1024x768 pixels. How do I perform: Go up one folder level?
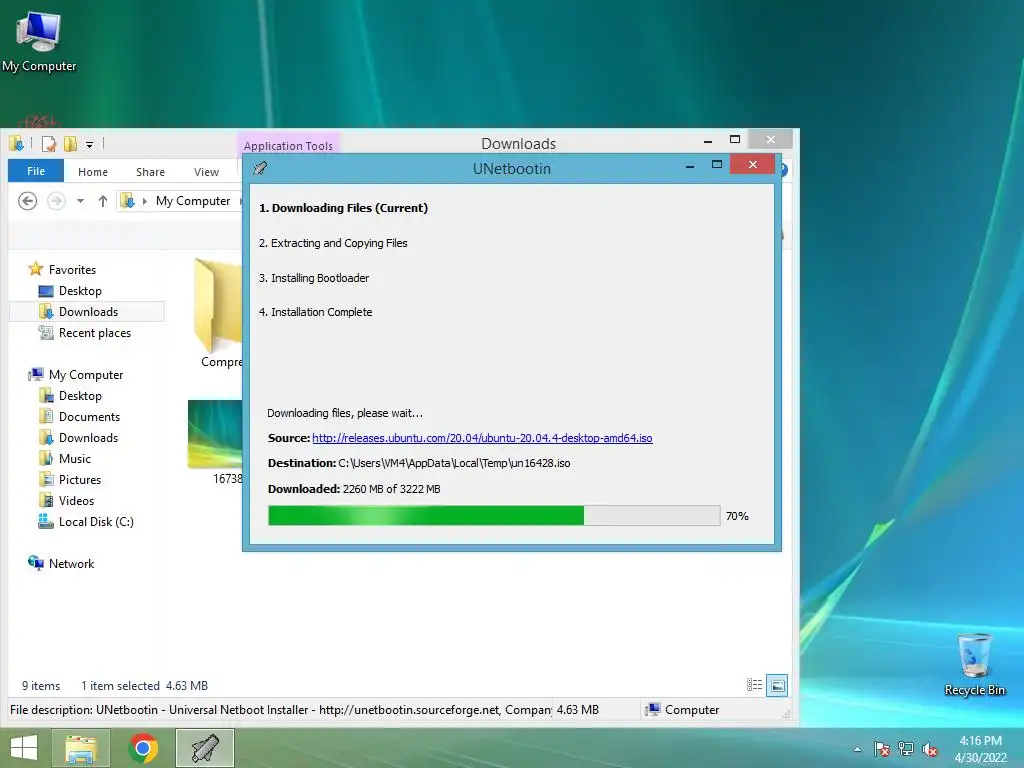pos(103,201)
